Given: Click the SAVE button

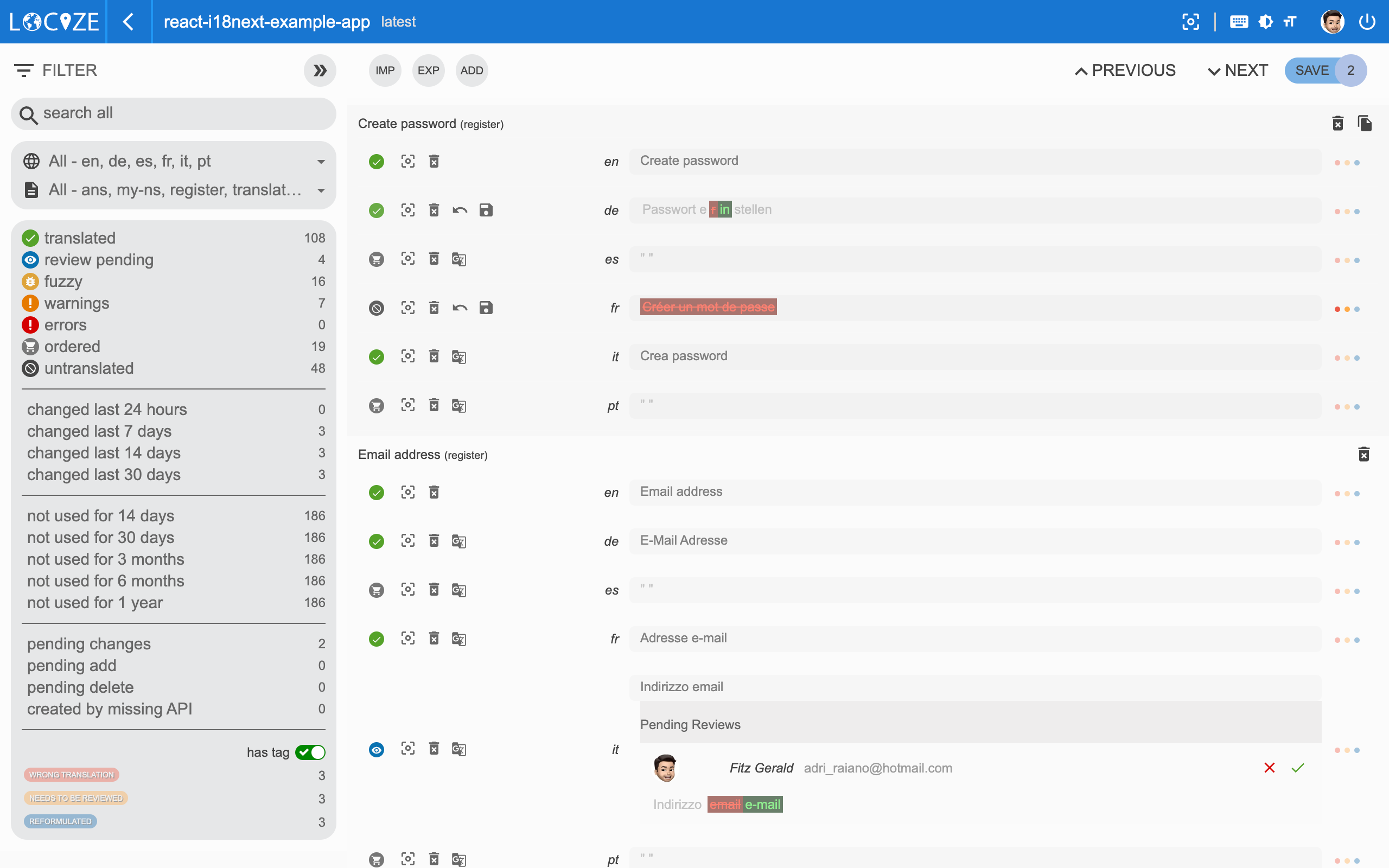Looking at the screenshot, I should [1311, 71].
